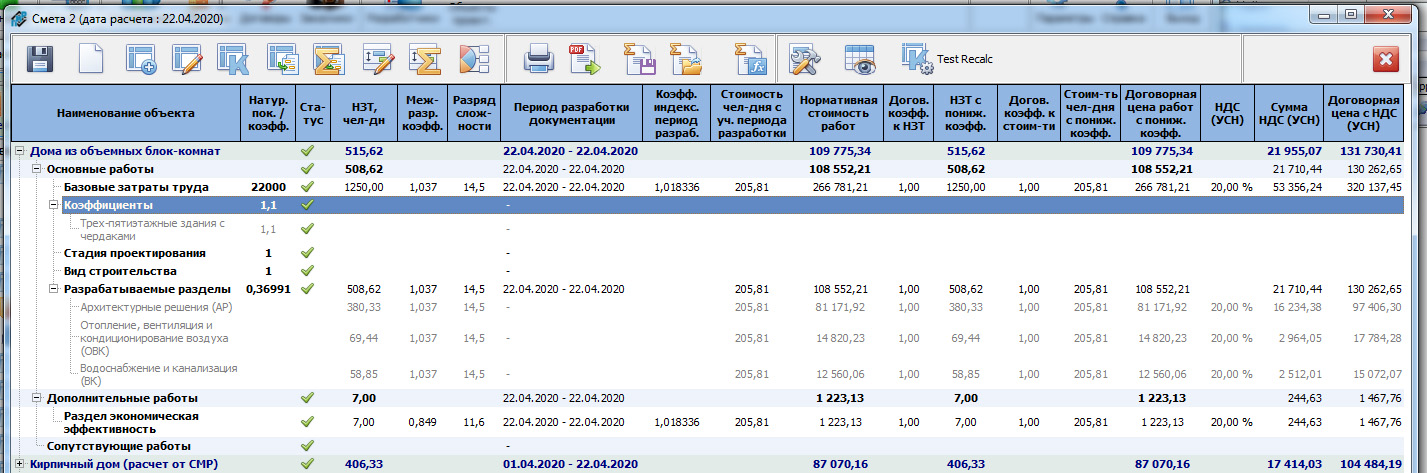The width and height of the screenshot is (1427, 473).
Task: Click Нормативная стоимость работ column header
Action: pos(837,113)
